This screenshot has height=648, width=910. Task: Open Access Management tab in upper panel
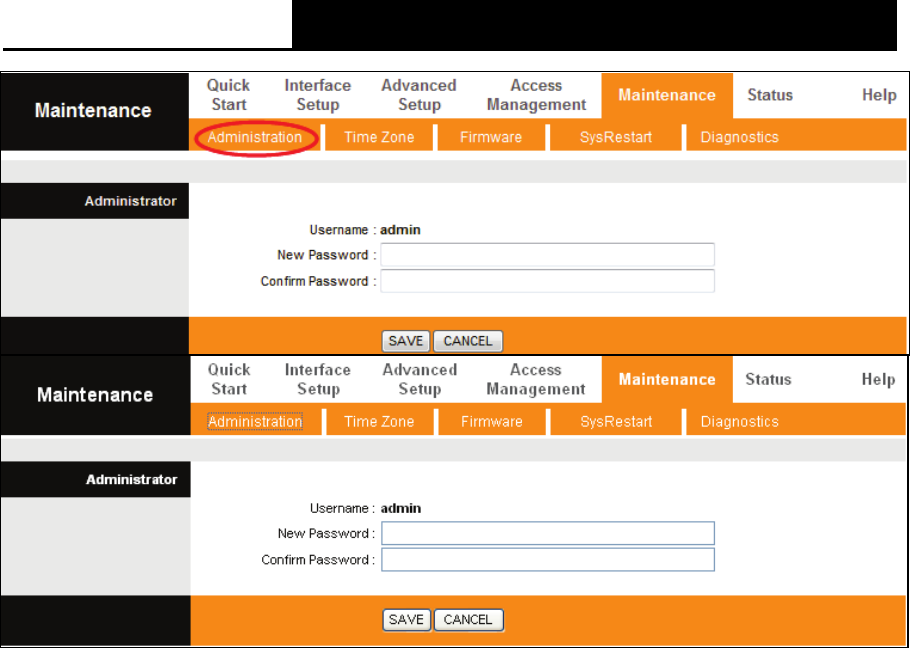pyautogui.click(x=536, y=95)
